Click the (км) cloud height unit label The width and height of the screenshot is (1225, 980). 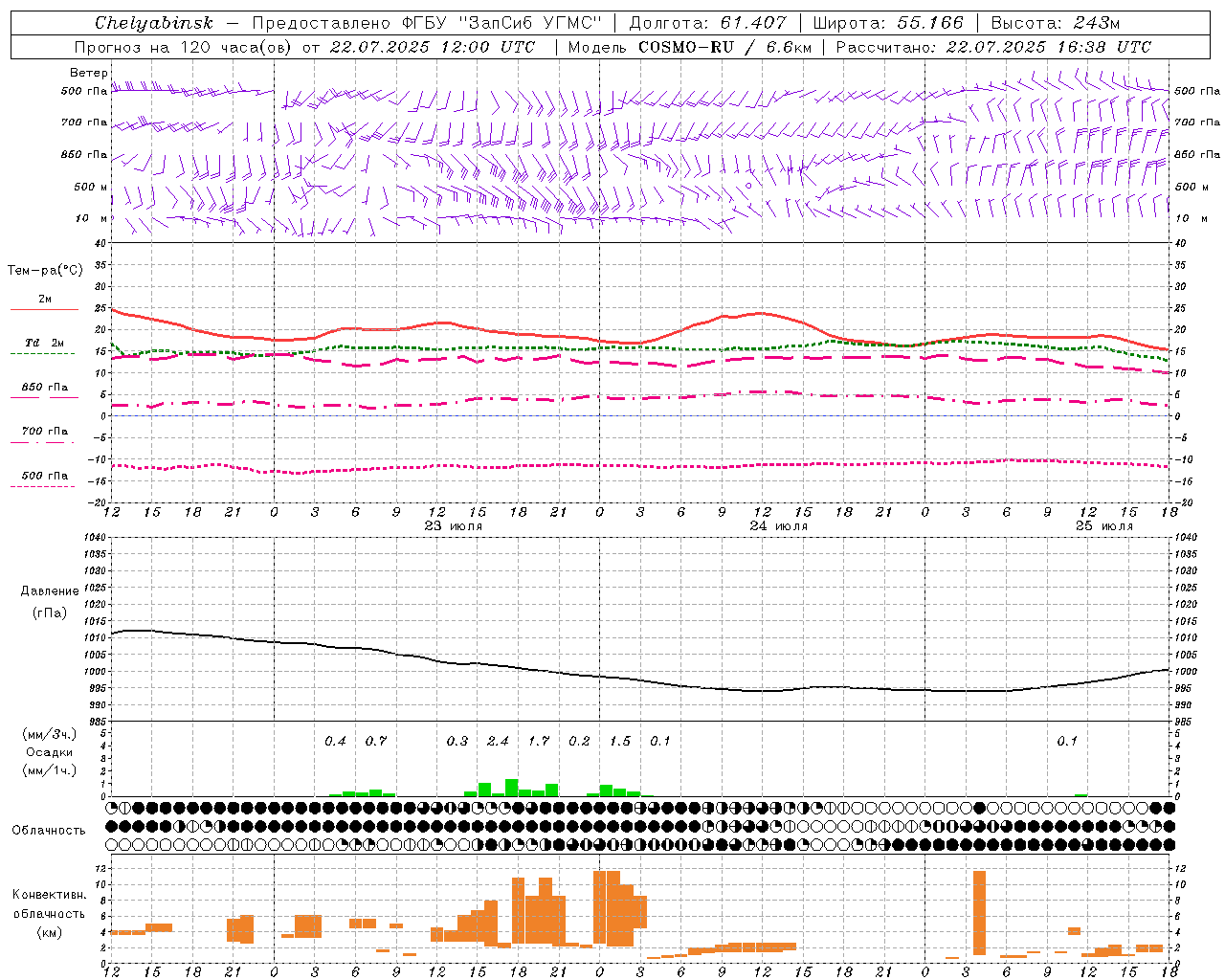[50, 932]
